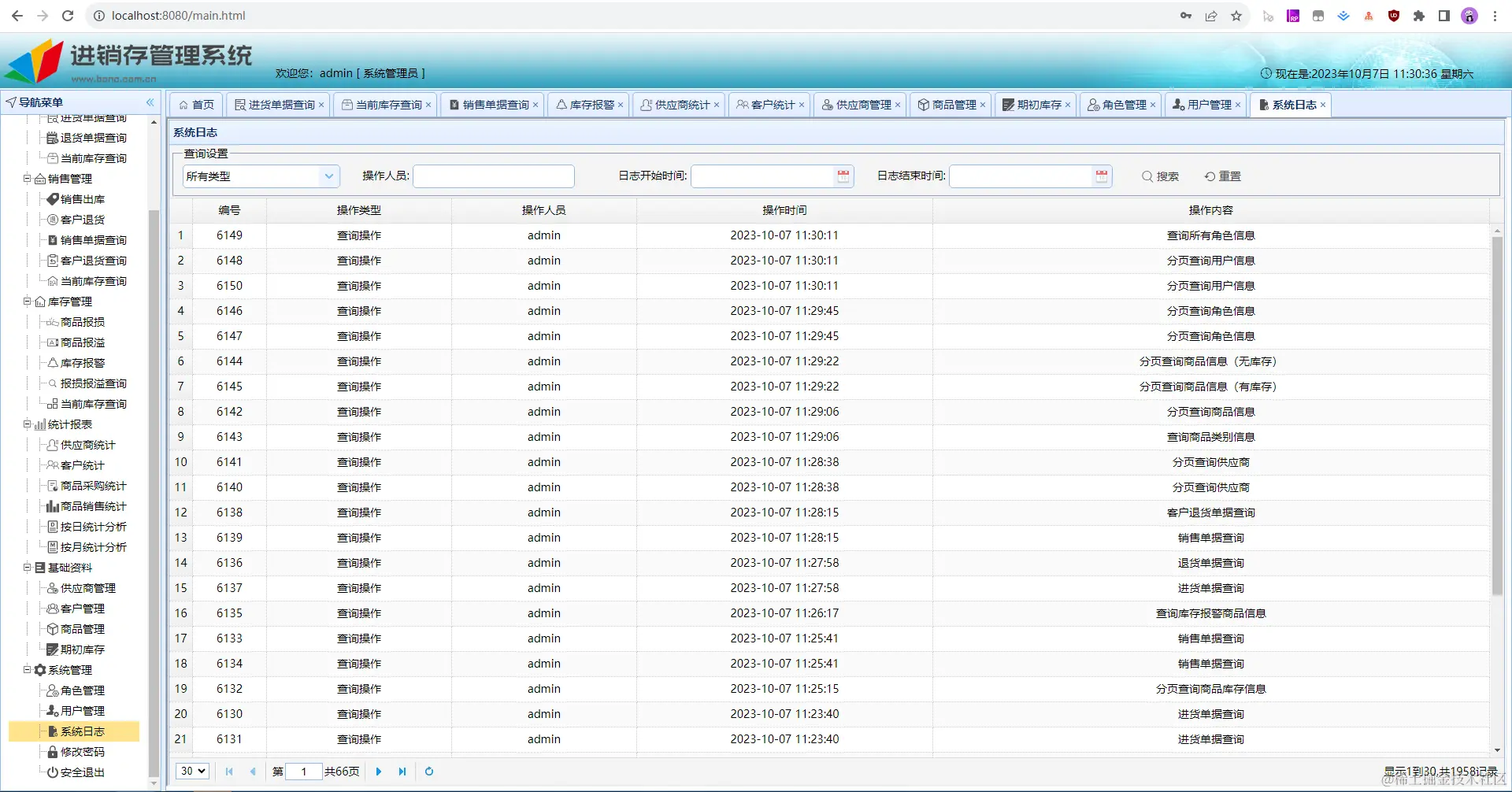
Task: Click the 操作内容 column header
Action: [x=1211, y=210]
